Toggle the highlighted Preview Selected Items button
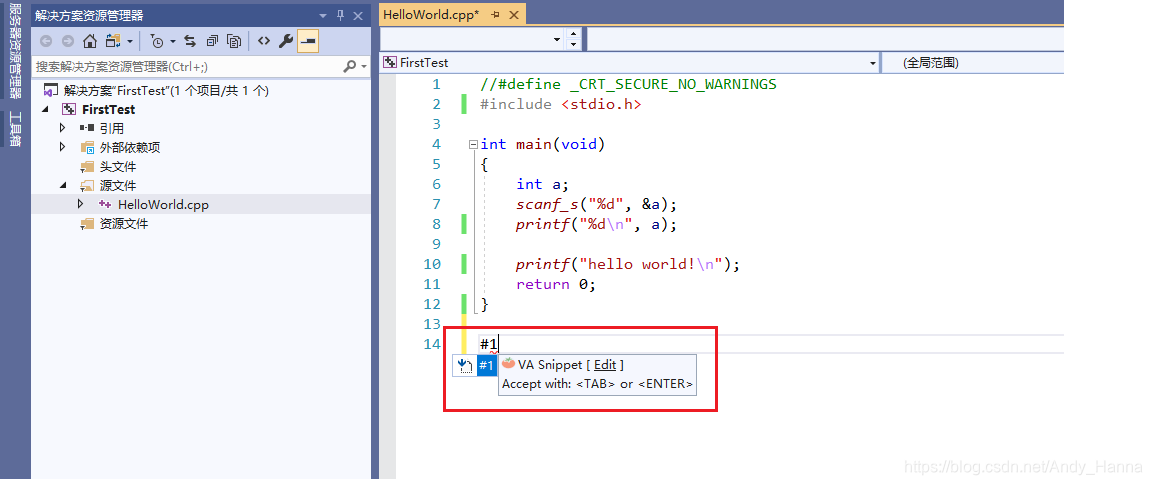1152x485 pixels. coord(308,41)
